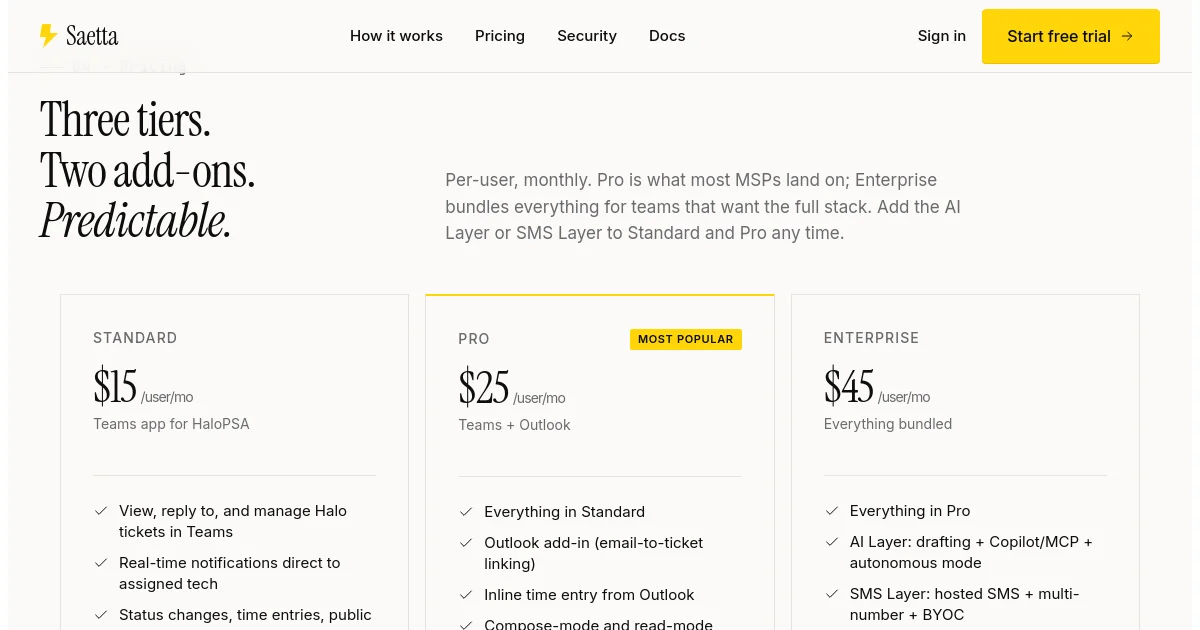This screenshot has height=630, width=1200.
Task: Click the 'Per-user, monthly' description paragraph
Action: point(703,206)
